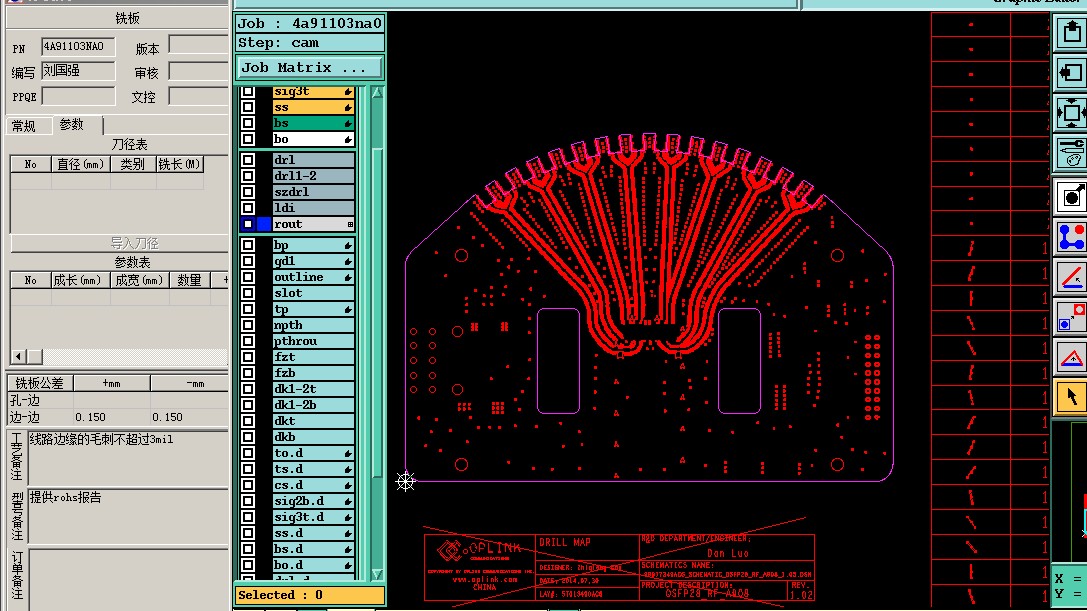Toggle the checkbox for the outline layer
1087x611 pixels.
[248, 277]
